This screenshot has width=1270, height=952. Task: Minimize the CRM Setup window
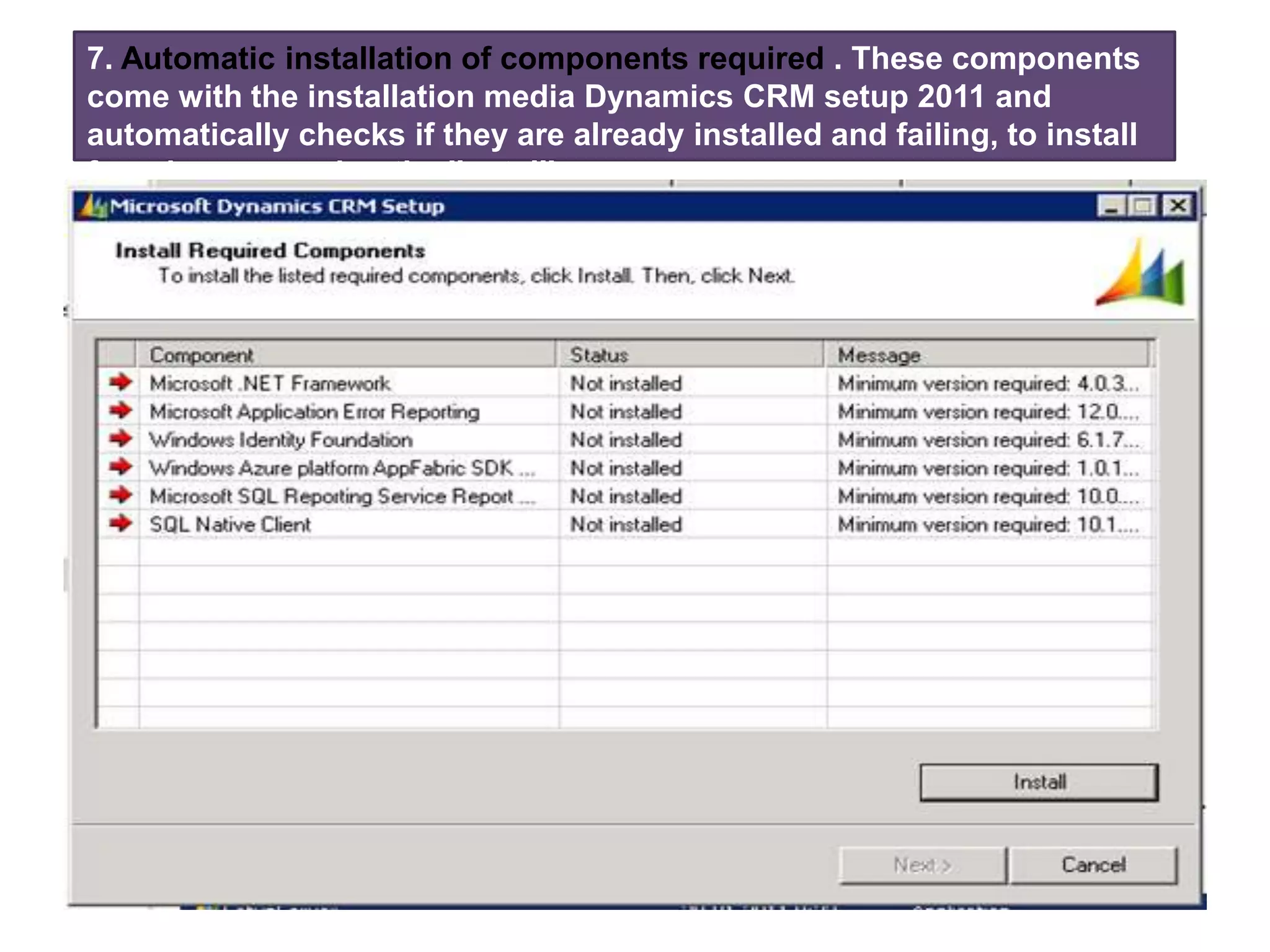click(1112, 205)
